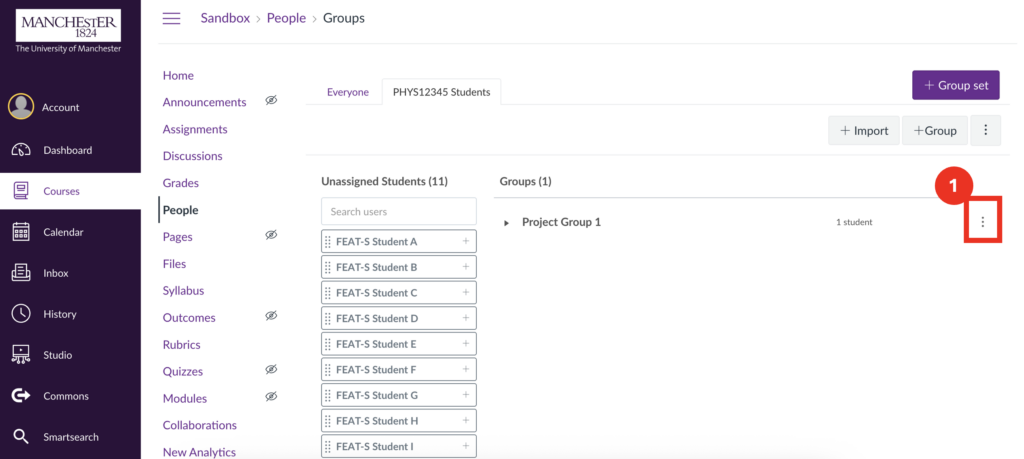Open Project Group 1 options kebab menu
Viewport: 1024px width, 459px height.
point(983,222)
